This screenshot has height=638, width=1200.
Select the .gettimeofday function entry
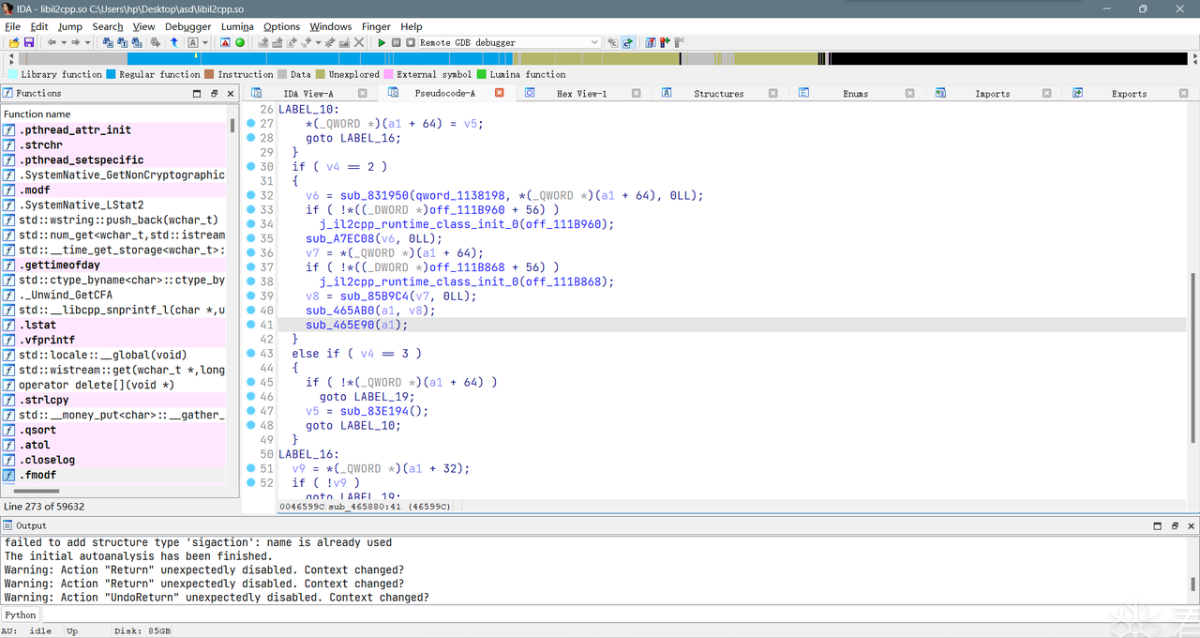tap(59, 265)
